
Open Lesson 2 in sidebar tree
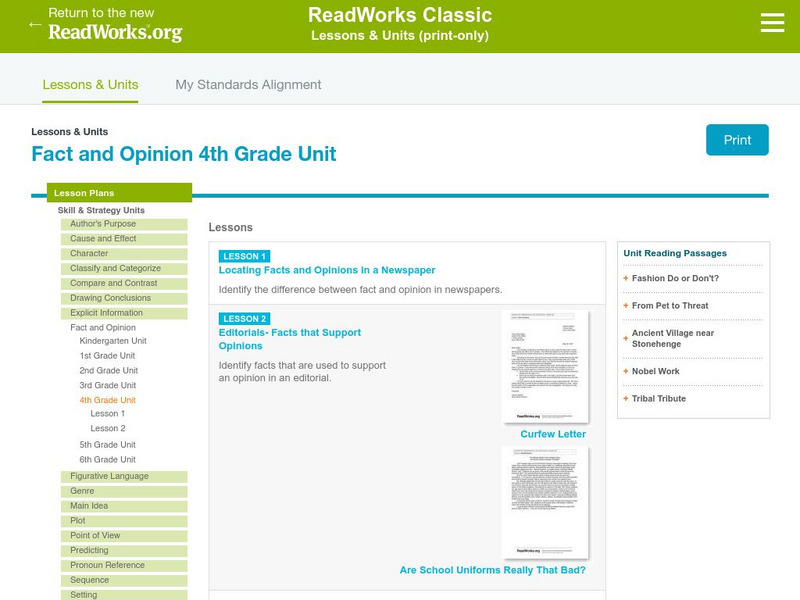point(108,429)
